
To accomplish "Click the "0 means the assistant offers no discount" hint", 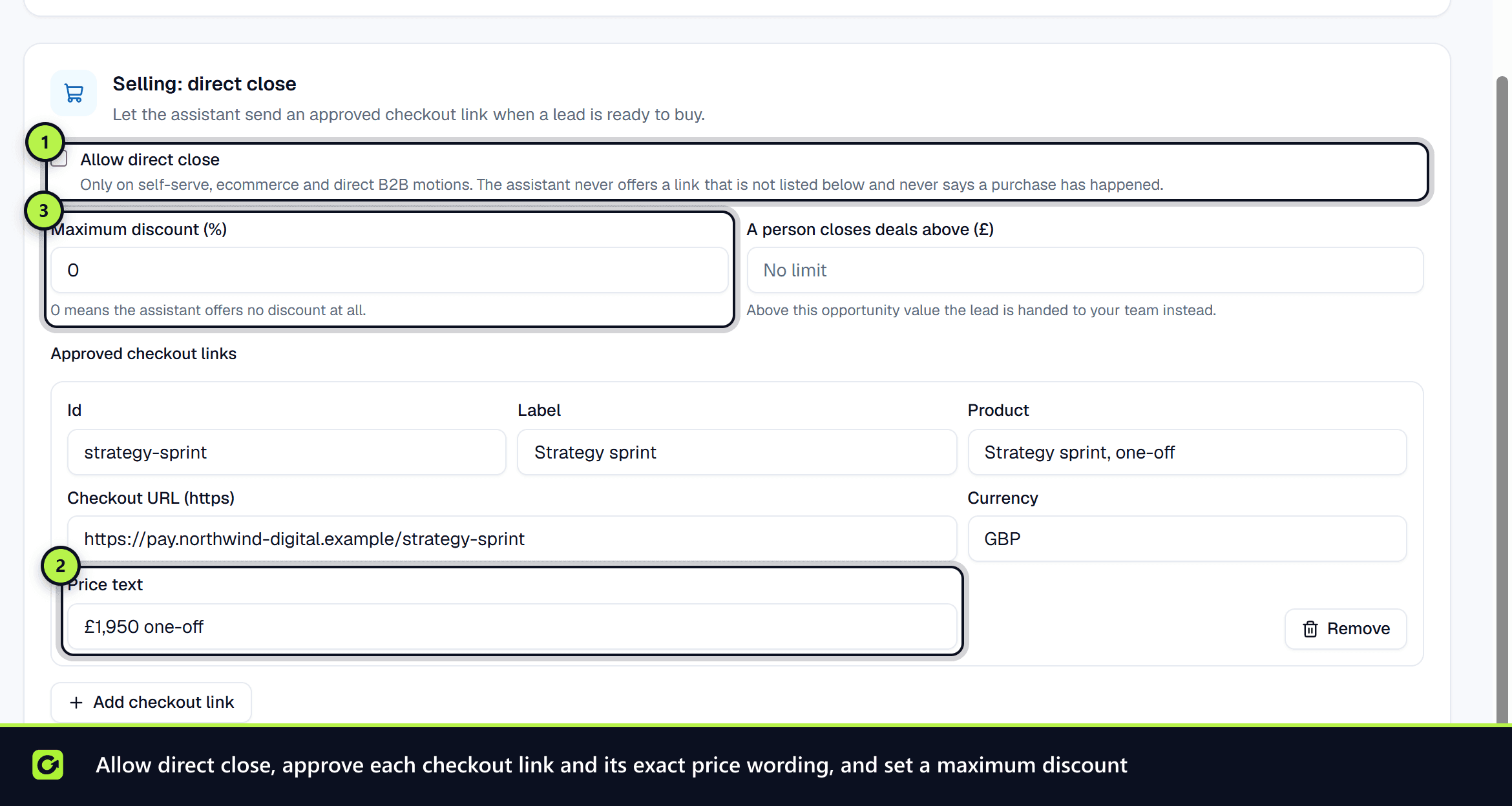I will (208, 310).
